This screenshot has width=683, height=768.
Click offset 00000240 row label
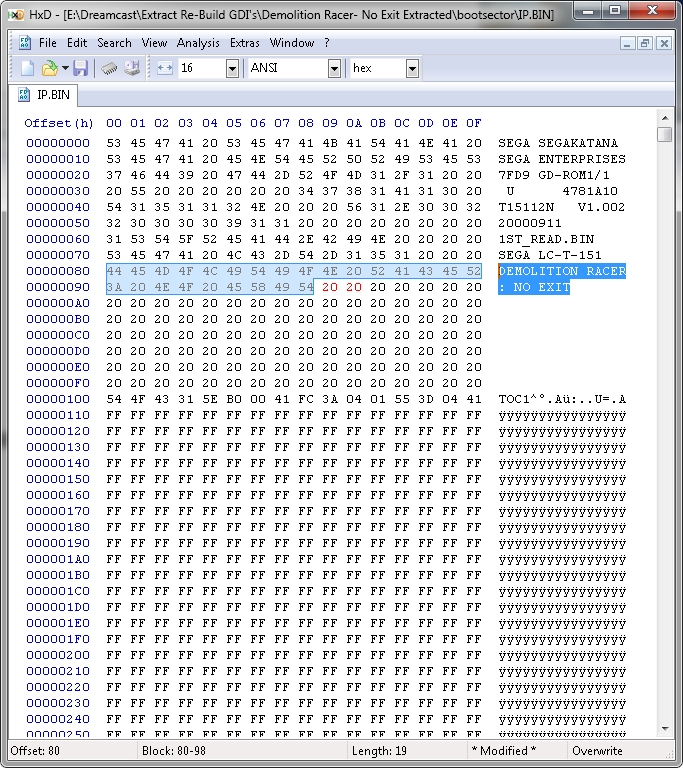58,719
